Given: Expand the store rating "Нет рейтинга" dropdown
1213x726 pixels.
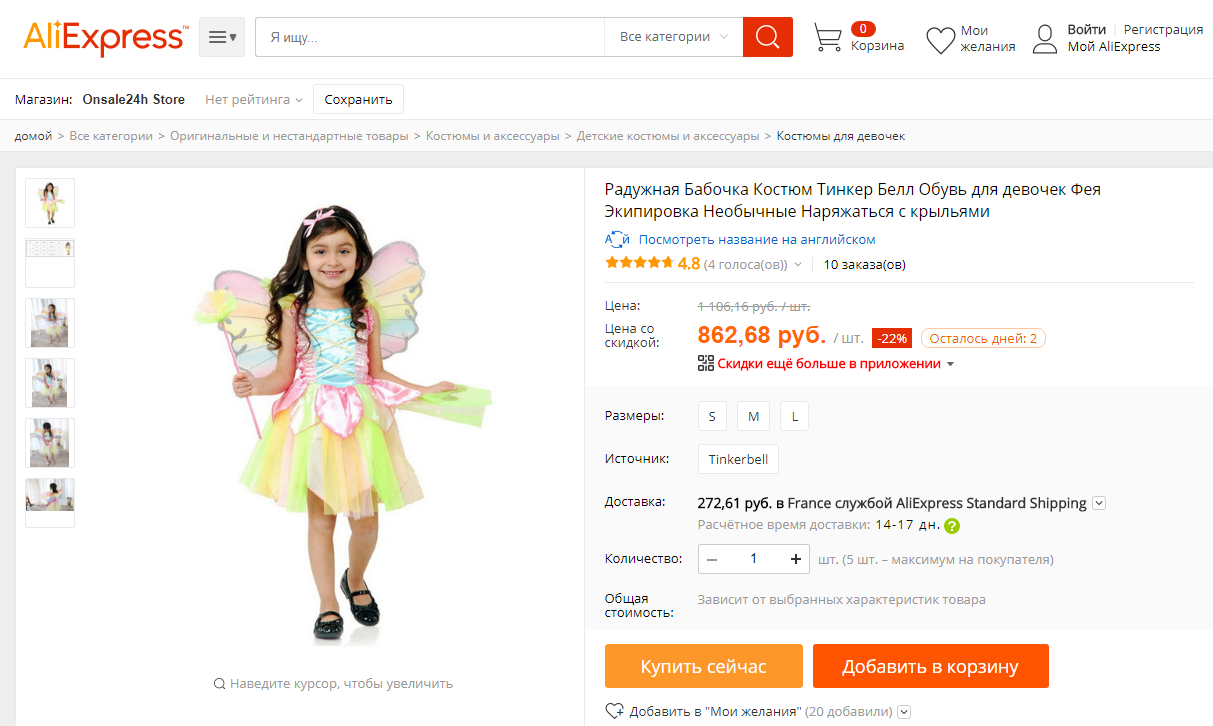Looking at the screenshot, I should point(254,100).
